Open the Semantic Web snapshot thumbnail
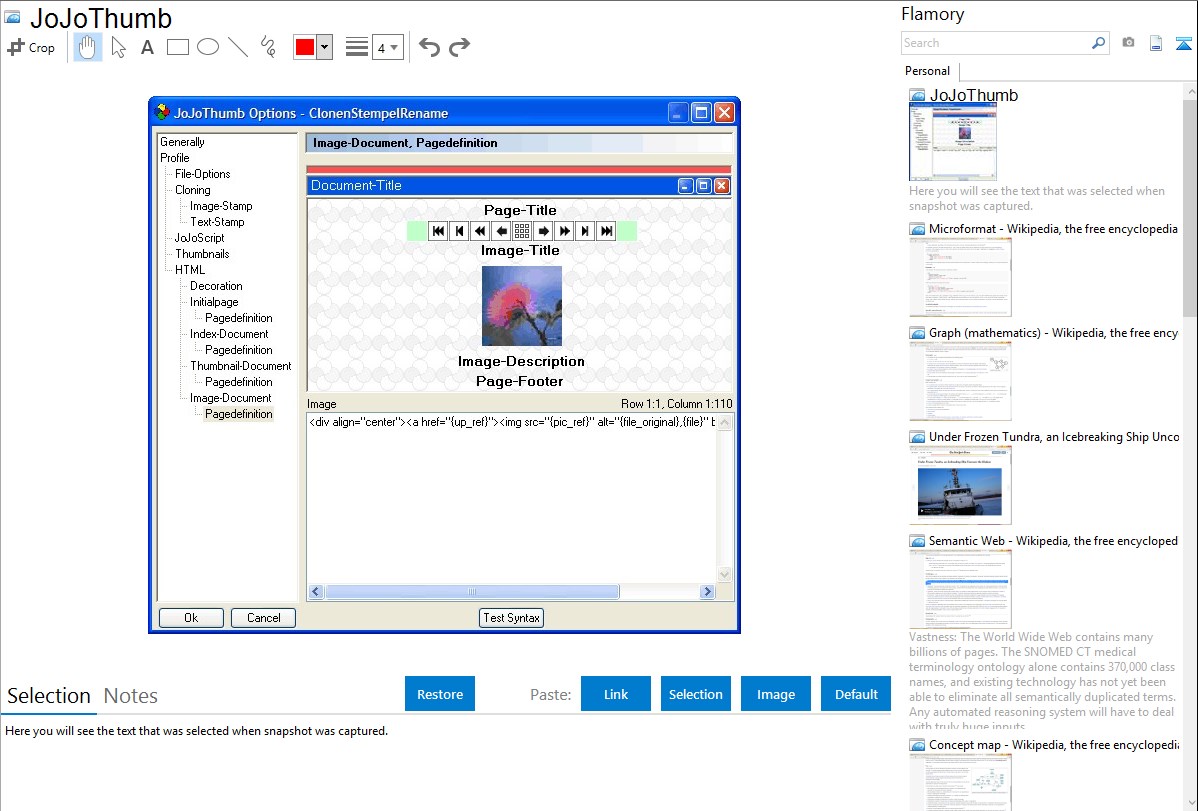 pos(960,589)
